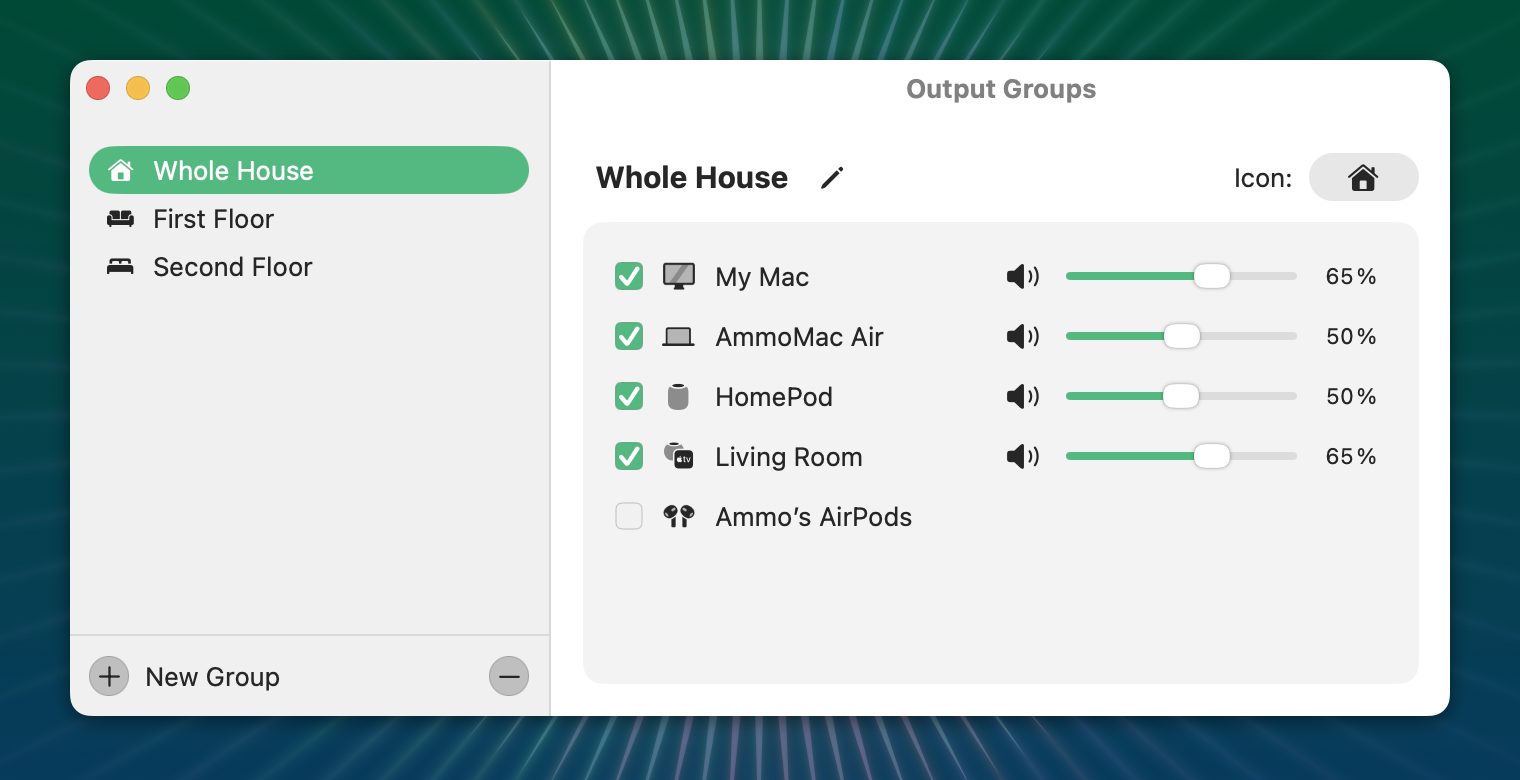Click the minus icon to remove group
The height and width of the screenshot is (780, 1520).
pos(509,677)
